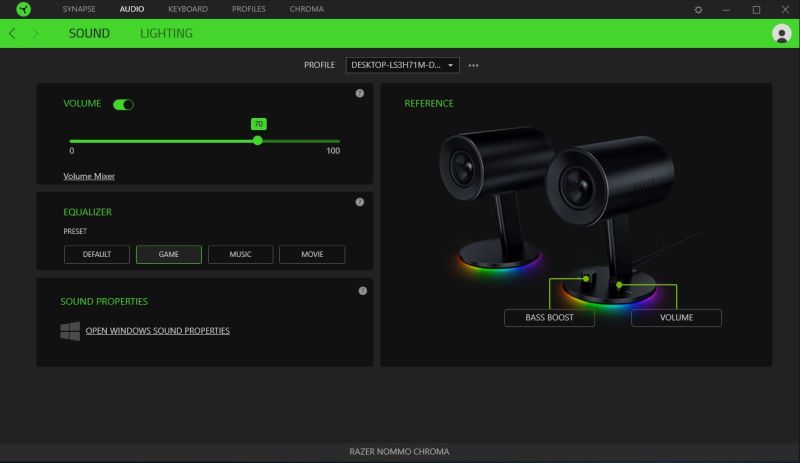Select the Lighting sub-tab

pos(166,34)
